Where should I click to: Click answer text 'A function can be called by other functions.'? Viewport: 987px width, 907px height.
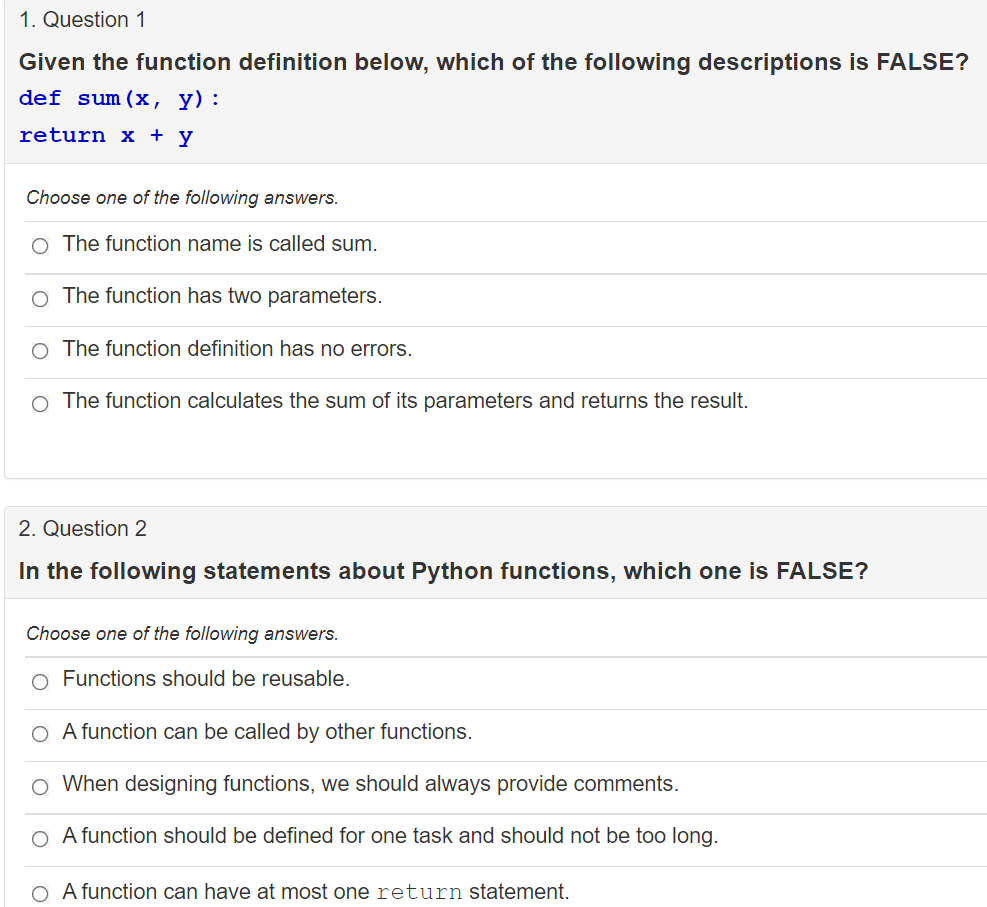[x=267, y=732]
